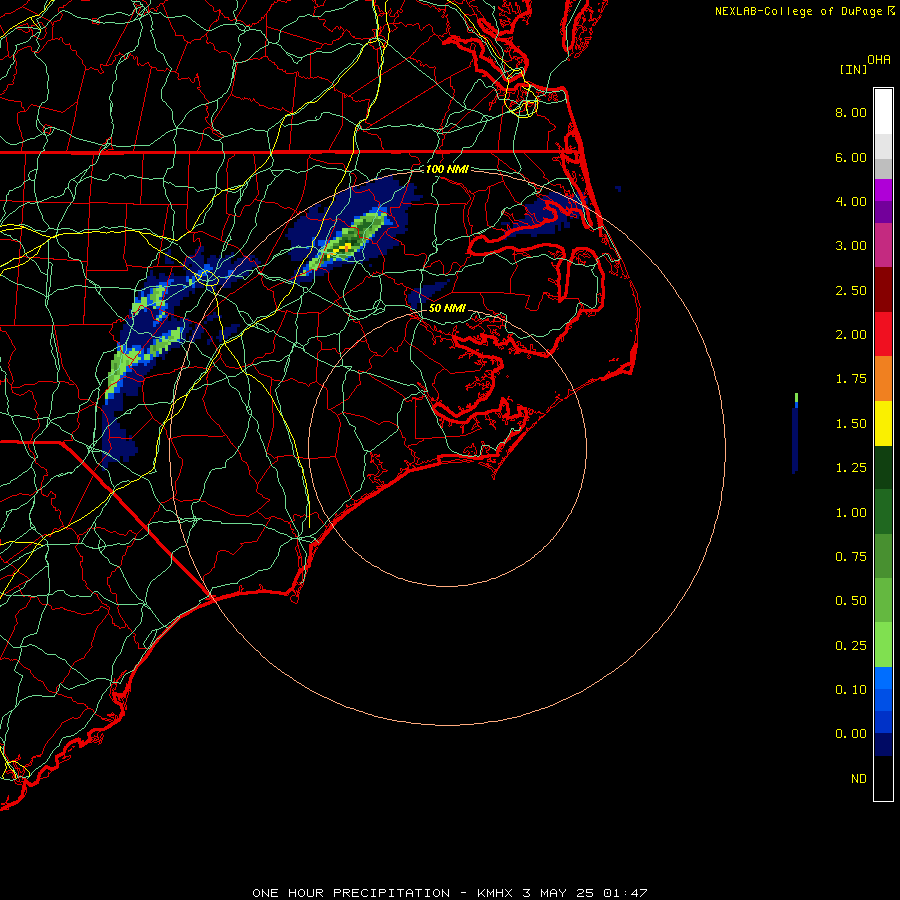
Task: Click the 0.75 legend value
Action: click(851, 557)
